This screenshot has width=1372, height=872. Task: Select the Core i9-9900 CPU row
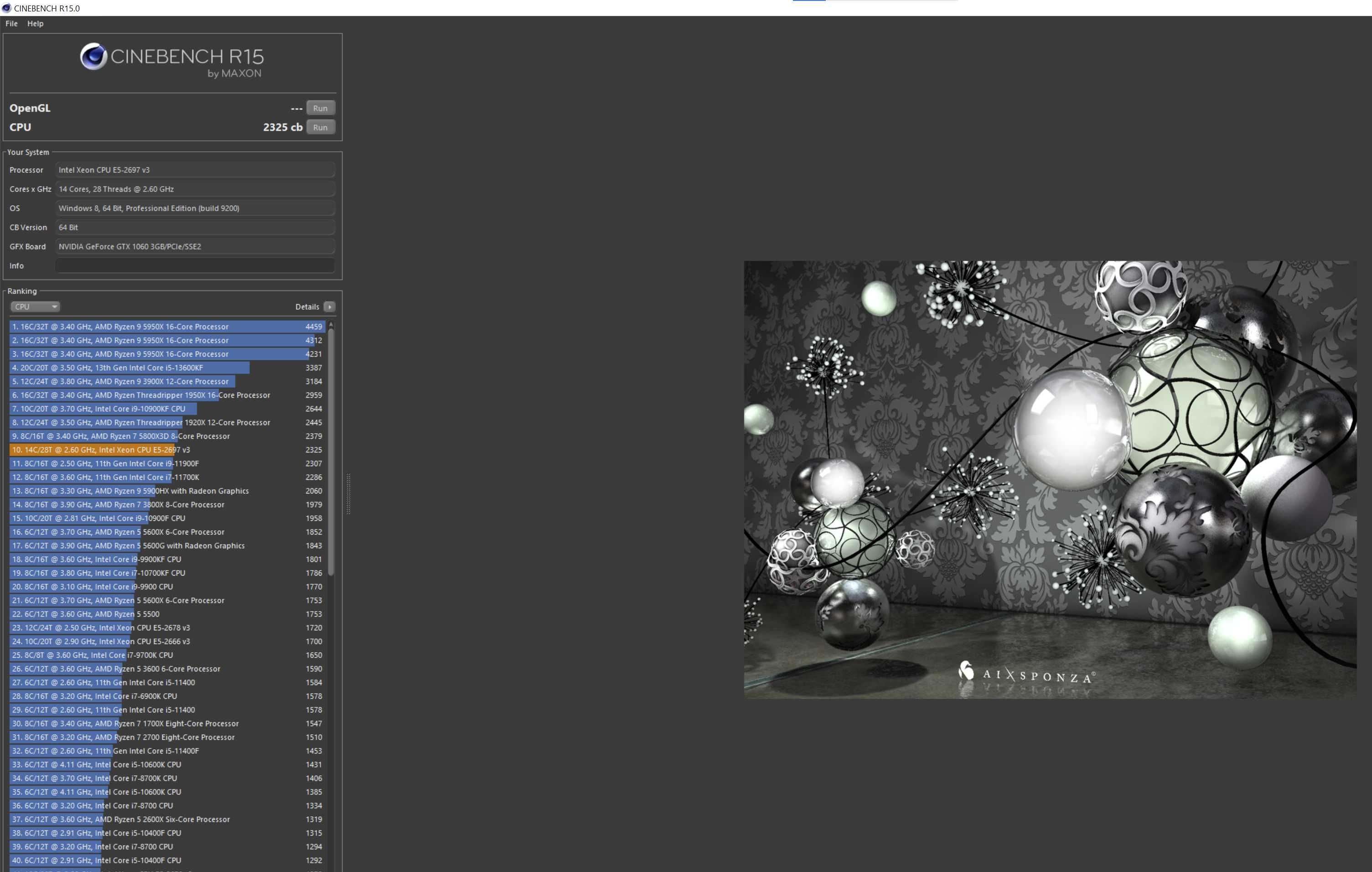point(167,587)
